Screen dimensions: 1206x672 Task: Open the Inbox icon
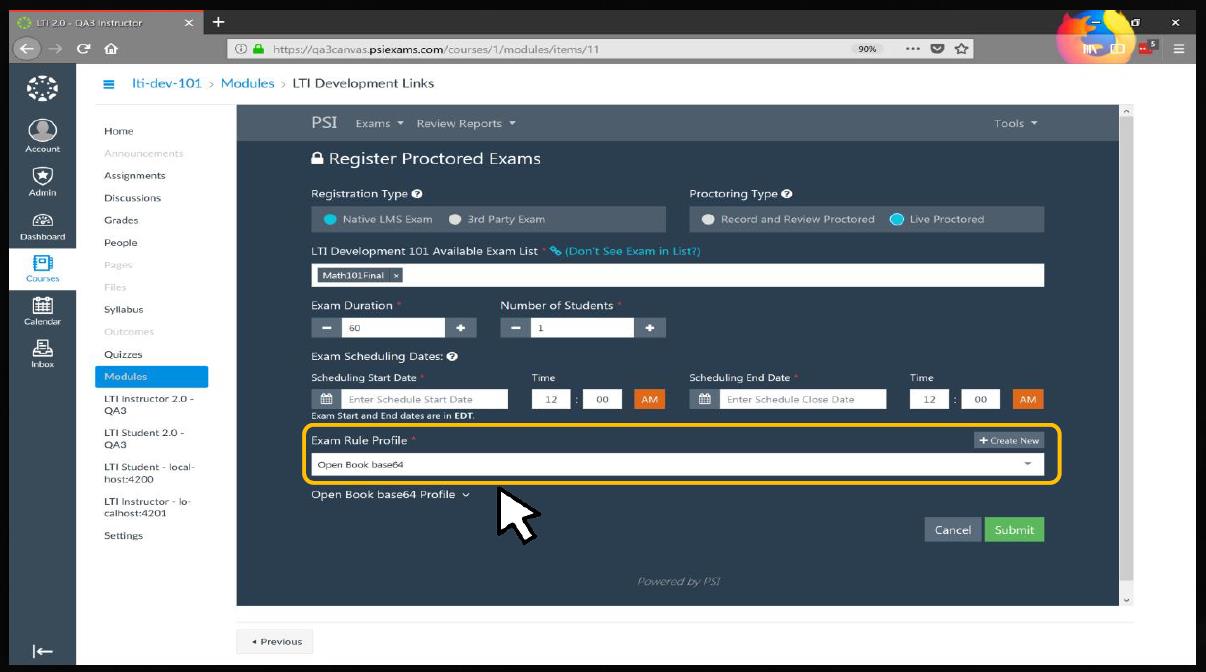coord(42,349)
